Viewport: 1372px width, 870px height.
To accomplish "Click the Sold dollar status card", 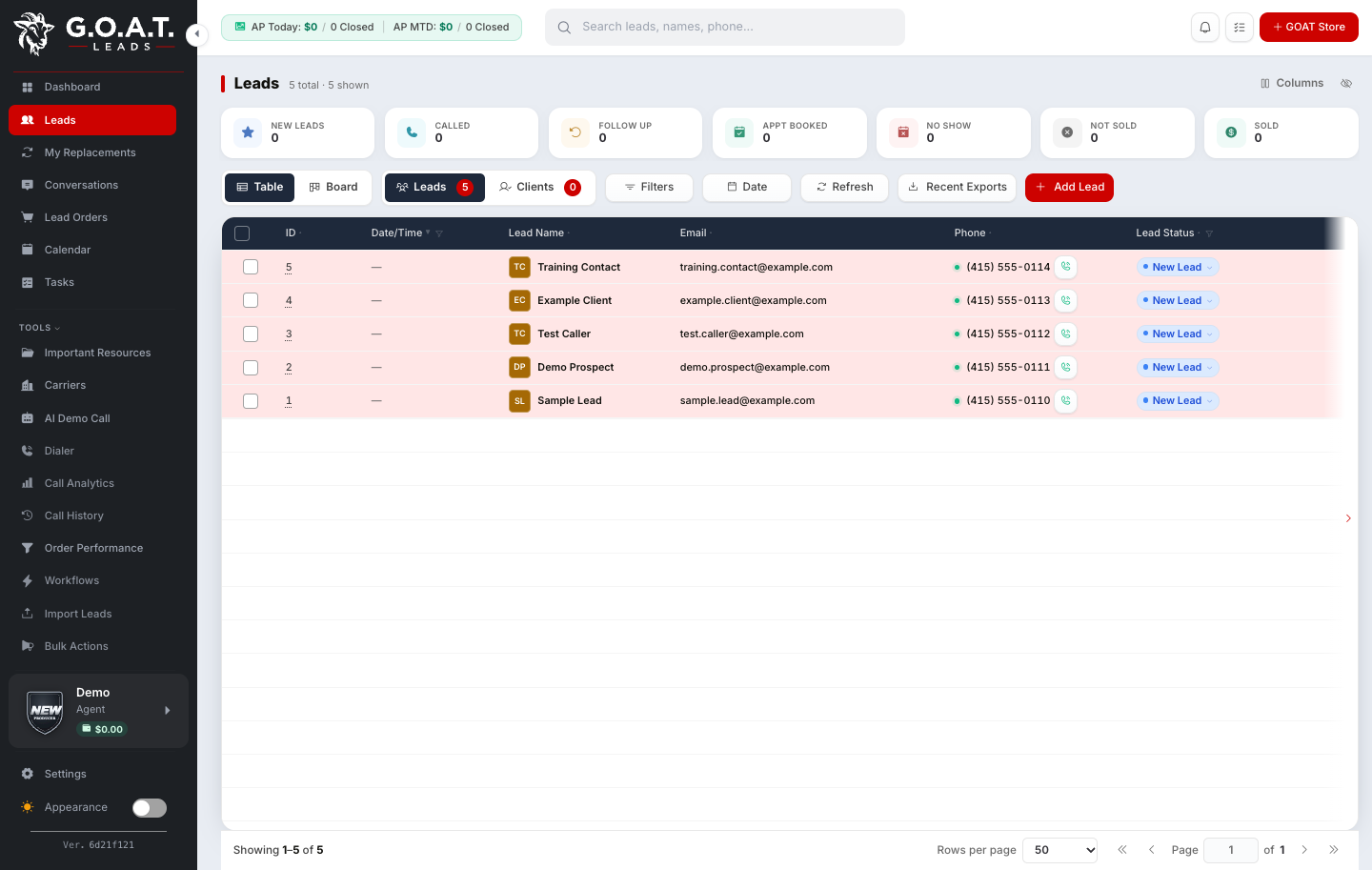I will click(x=1281, y=132).
